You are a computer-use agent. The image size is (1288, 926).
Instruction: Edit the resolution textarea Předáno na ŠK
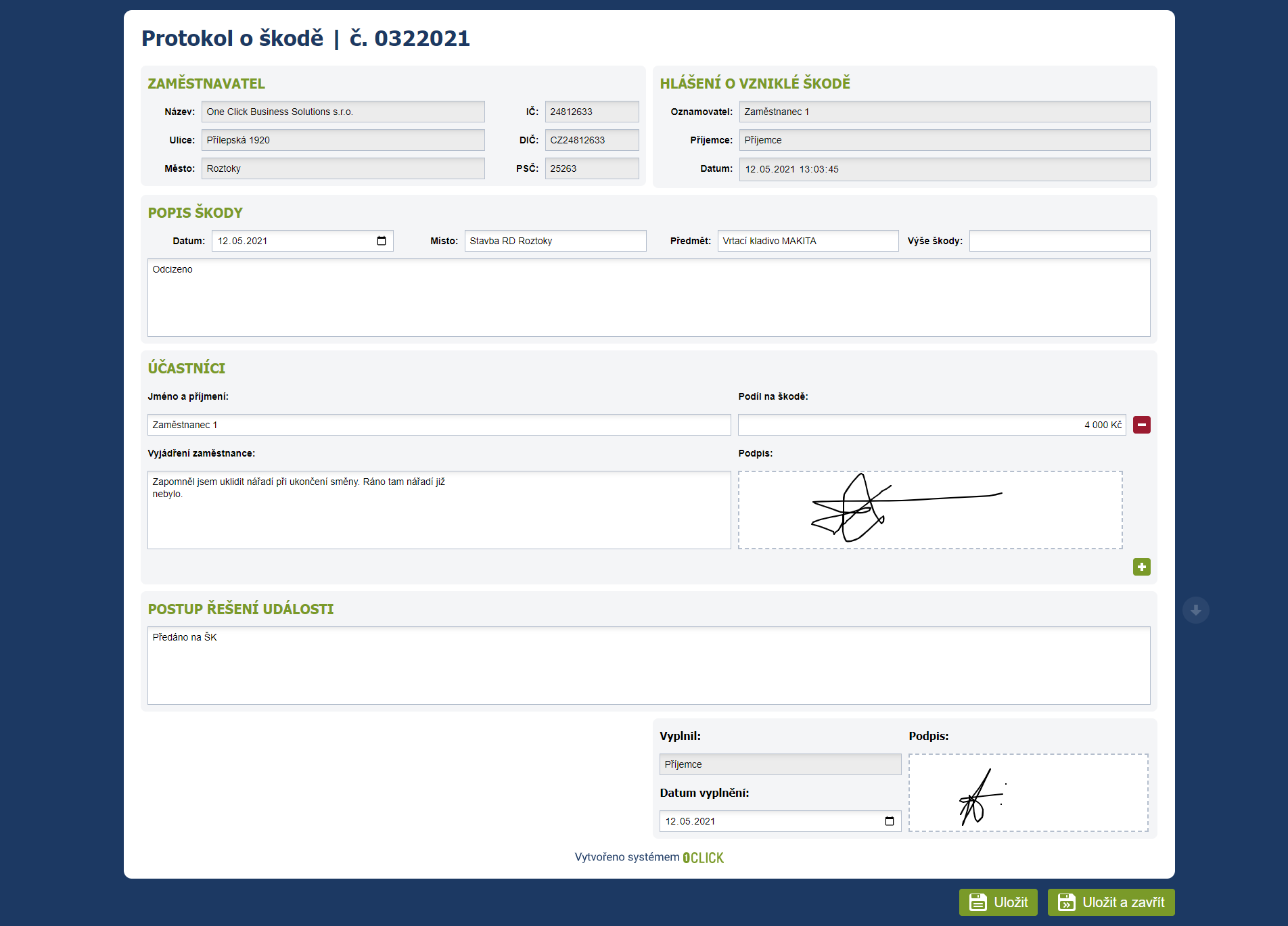point(649,666)
